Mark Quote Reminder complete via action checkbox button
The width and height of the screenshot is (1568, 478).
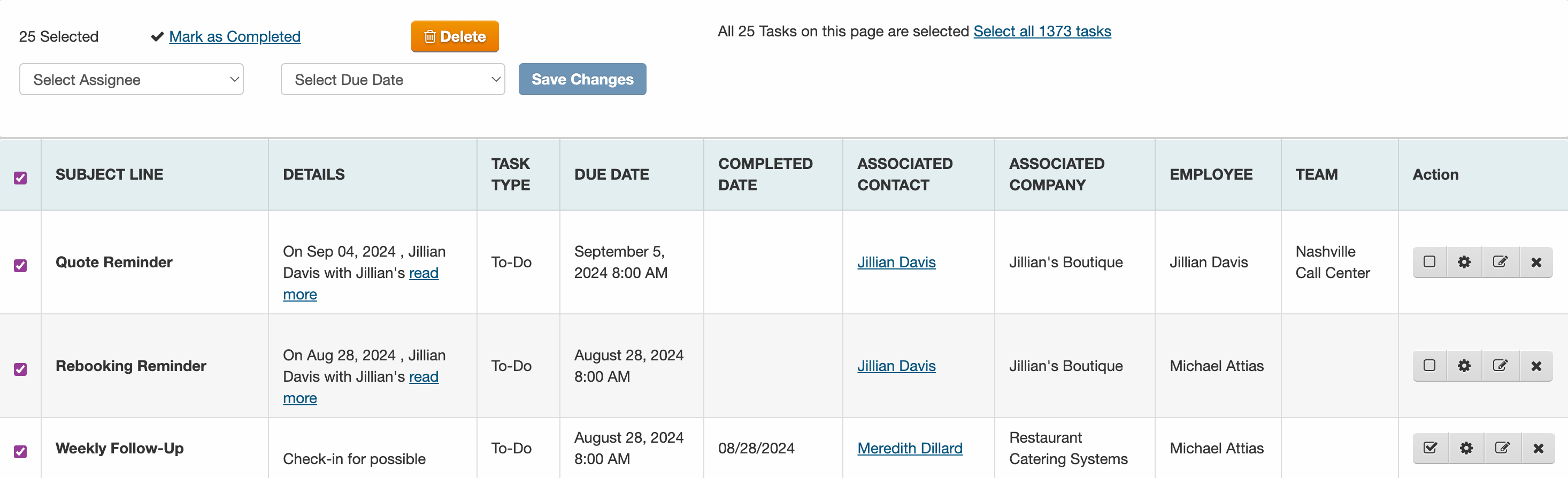click(1430, 263)
